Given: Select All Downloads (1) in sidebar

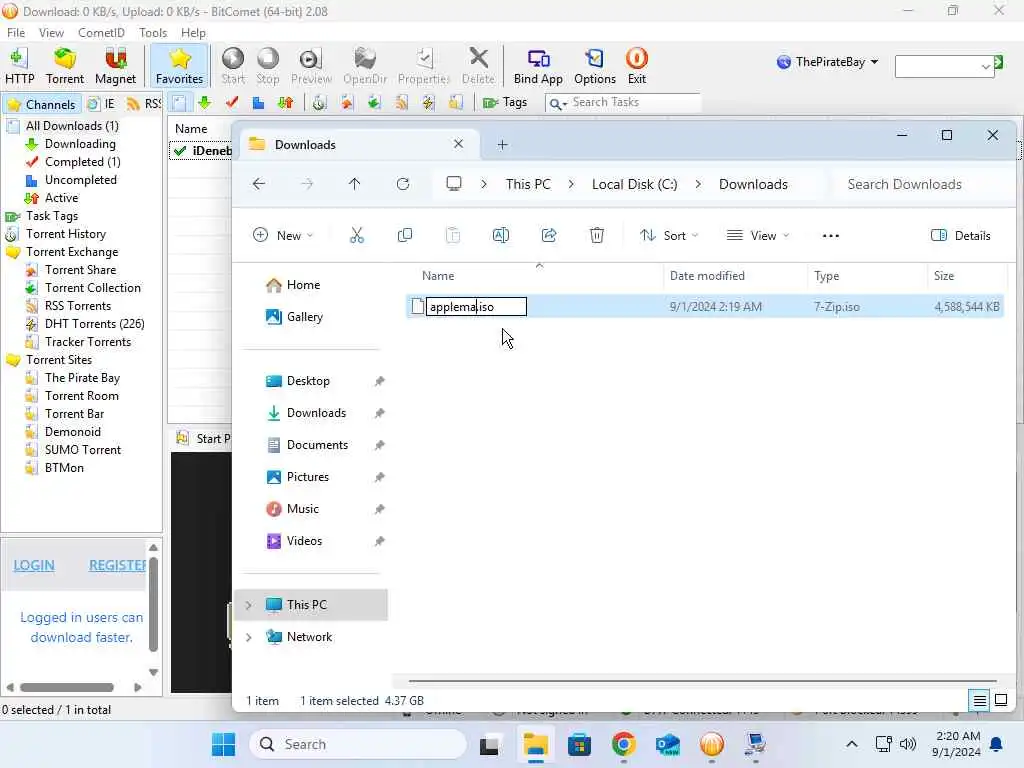Looking at the screenshot, I should click(x=72, y=126).
